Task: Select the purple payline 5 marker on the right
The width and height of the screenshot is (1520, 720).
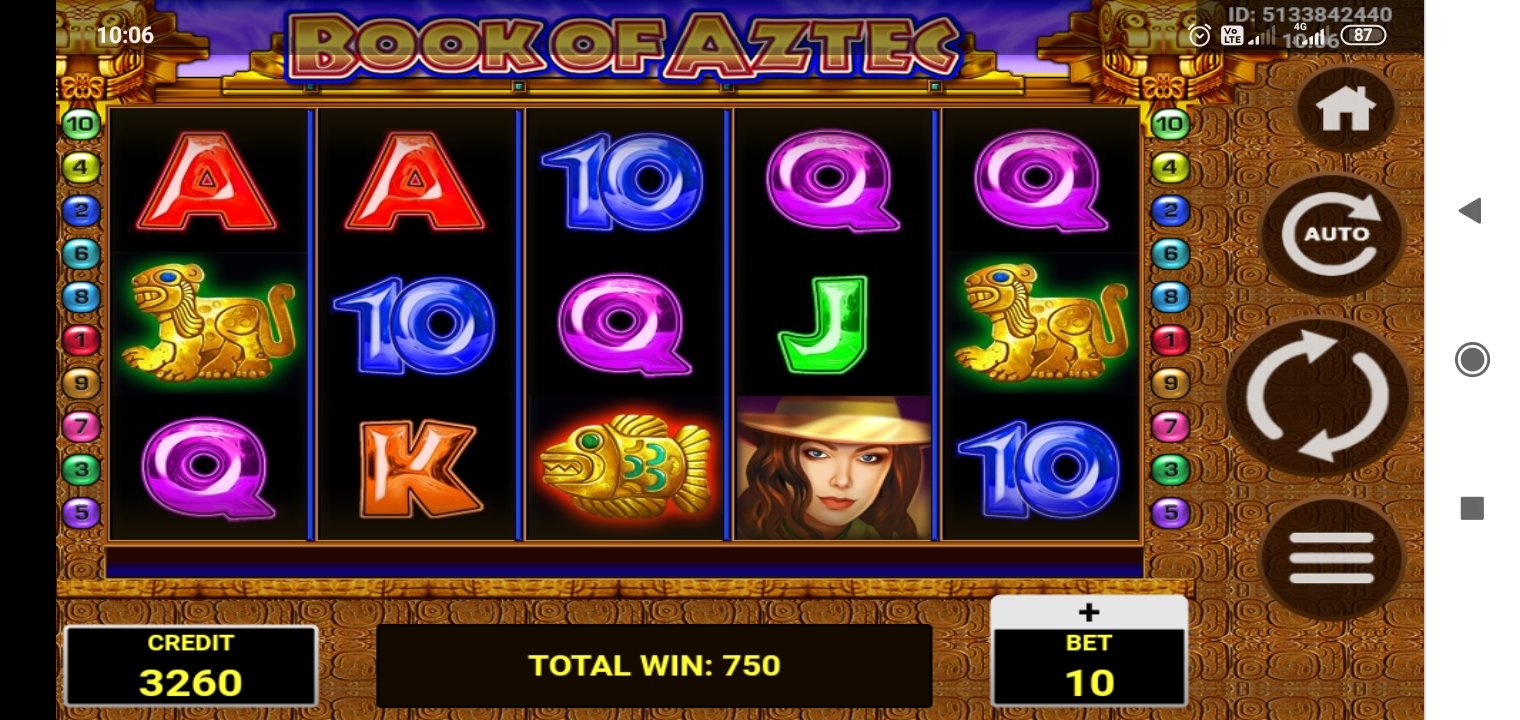Action: pos(1170,514)
